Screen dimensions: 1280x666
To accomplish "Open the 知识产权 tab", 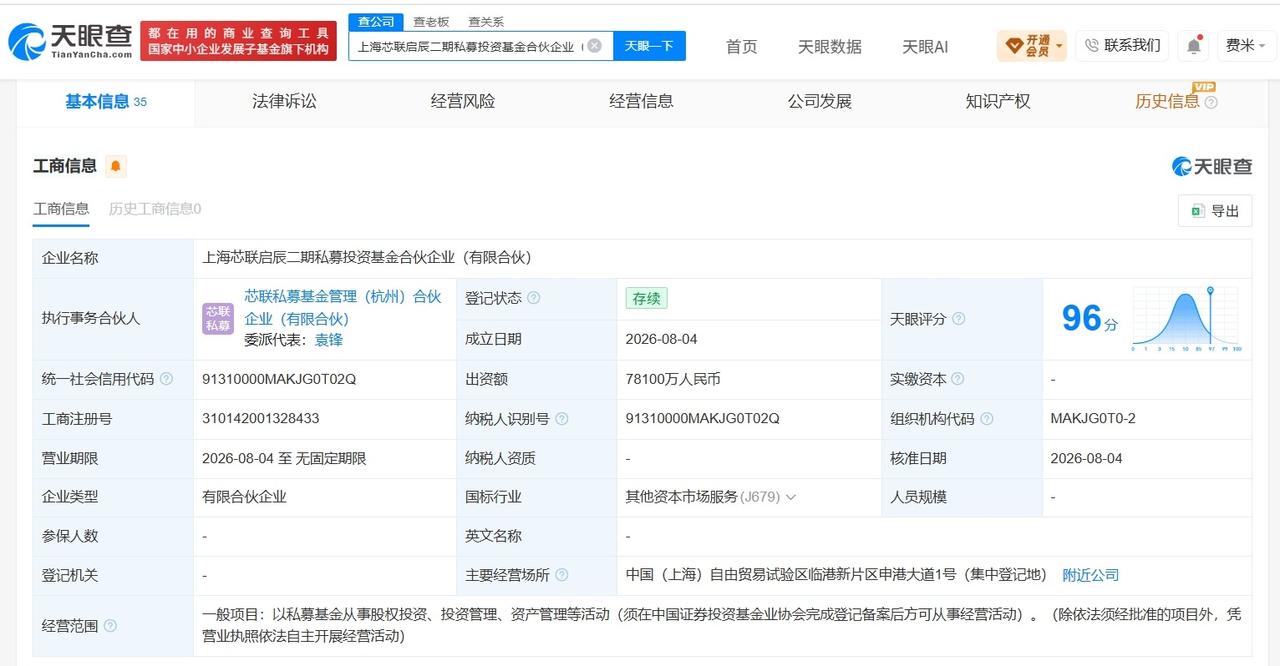I will pos(998,101).
